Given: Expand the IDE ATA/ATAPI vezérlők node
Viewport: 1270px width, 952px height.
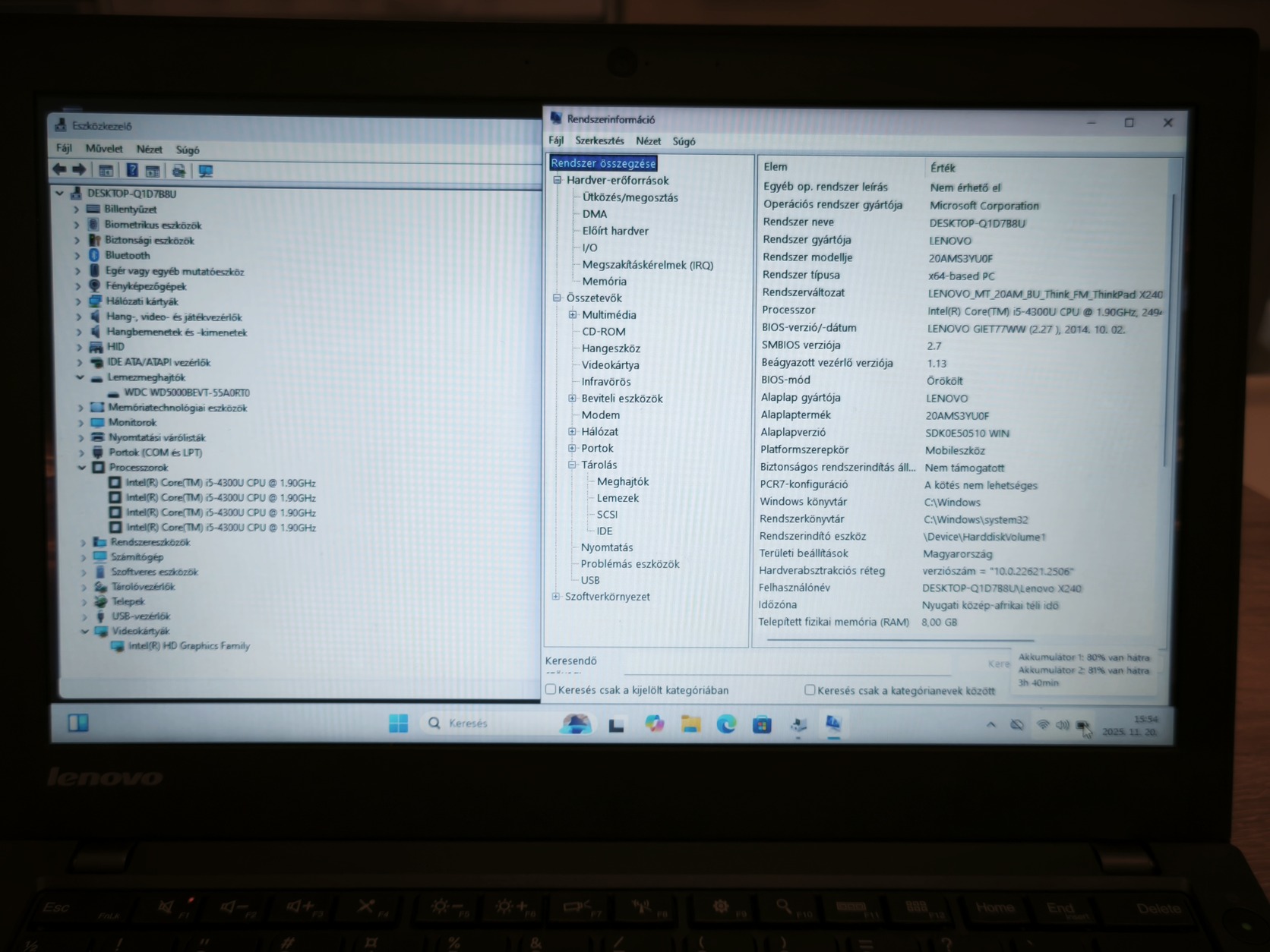Looking at the screenshot, I should (x=79, y=362).
